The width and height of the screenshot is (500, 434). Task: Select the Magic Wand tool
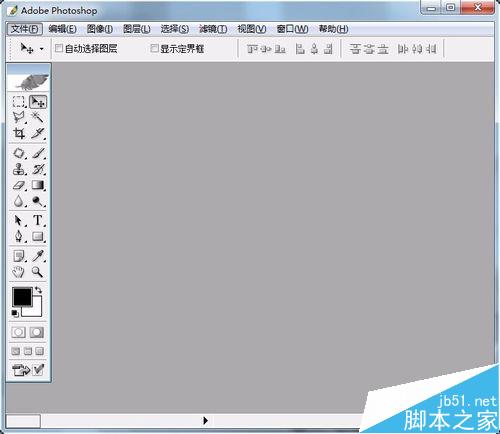(x=37, y=117)
